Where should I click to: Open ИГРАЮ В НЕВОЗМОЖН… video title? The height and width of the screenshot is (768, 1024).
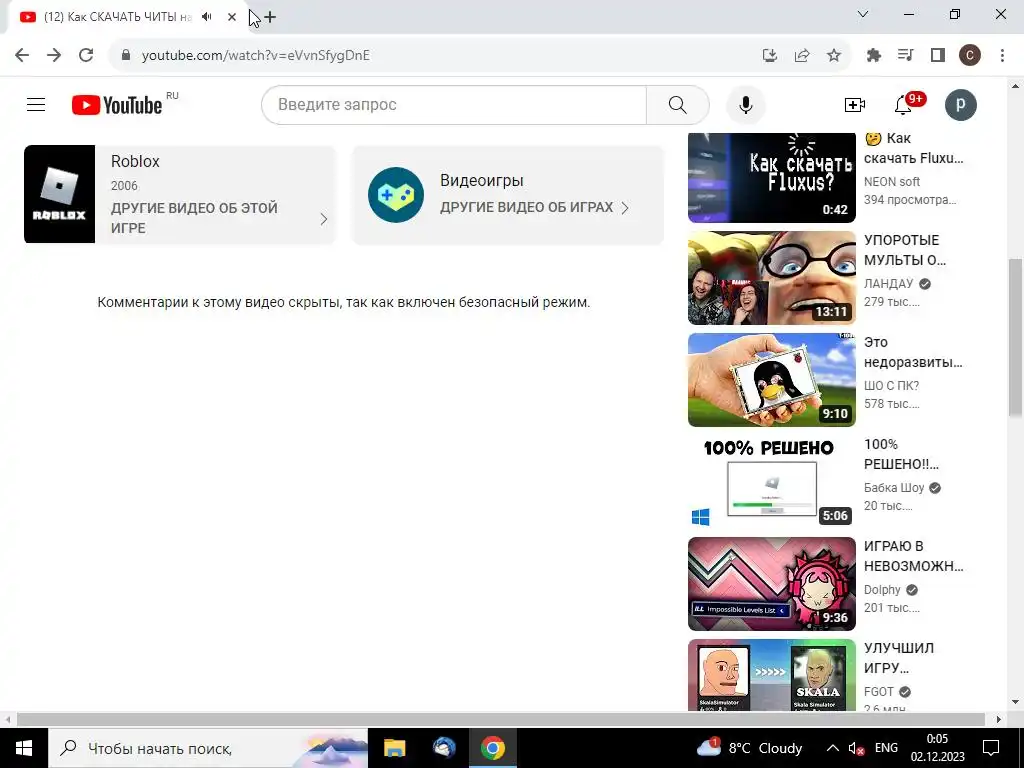click(x=913, y=556)
